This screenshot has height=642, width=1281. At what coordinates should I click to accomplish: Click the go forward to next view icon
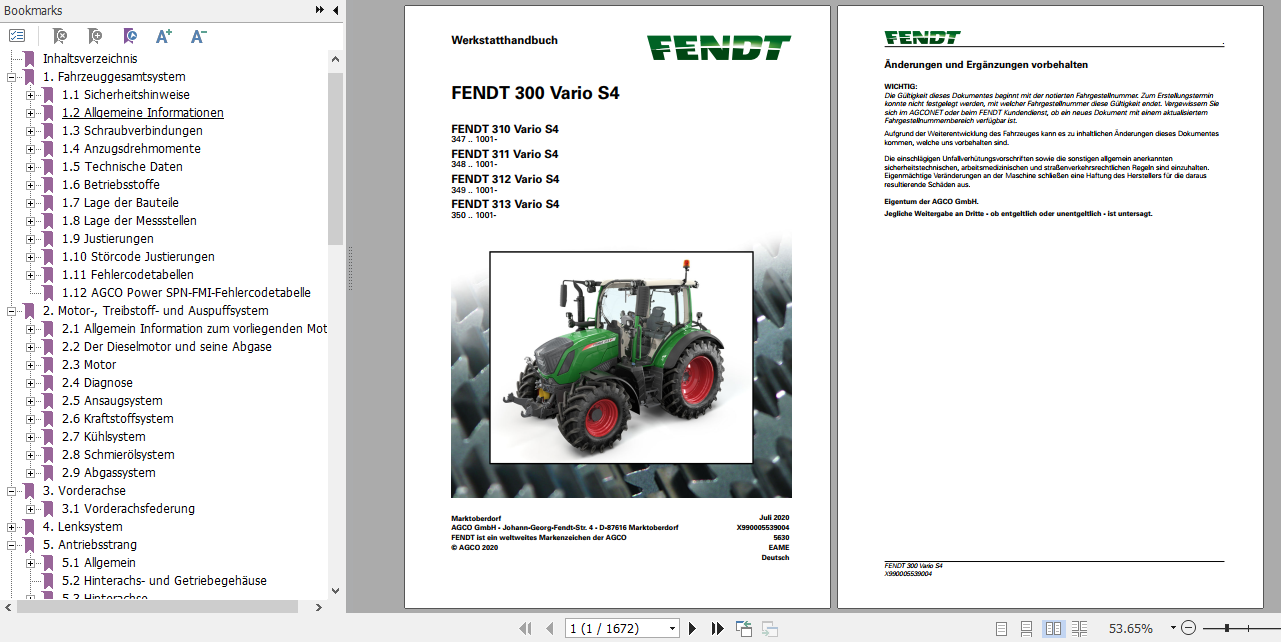[770, 628]
